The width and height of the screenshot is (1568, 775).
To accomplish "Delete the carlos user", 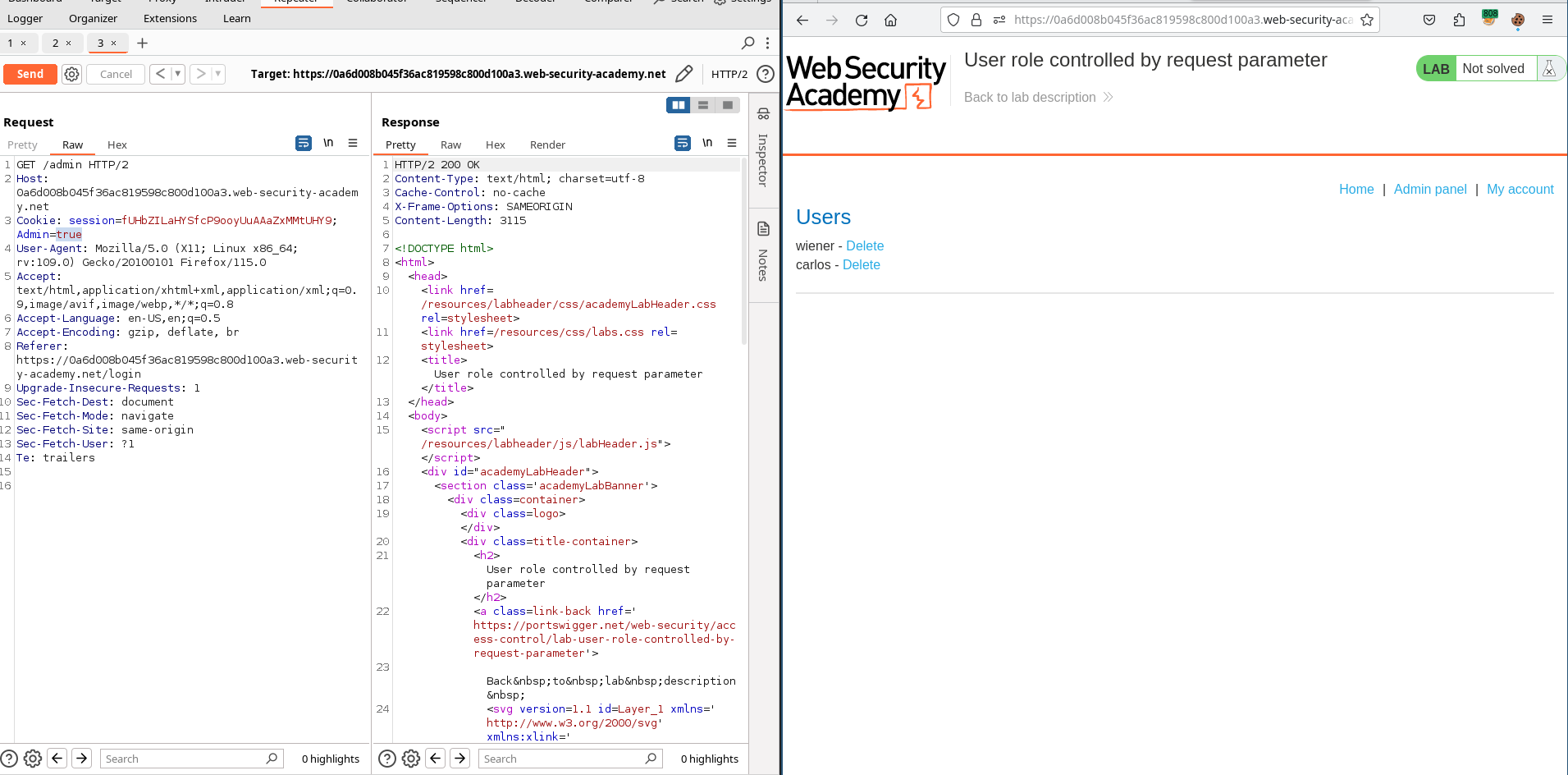I will tap(862, 264).
